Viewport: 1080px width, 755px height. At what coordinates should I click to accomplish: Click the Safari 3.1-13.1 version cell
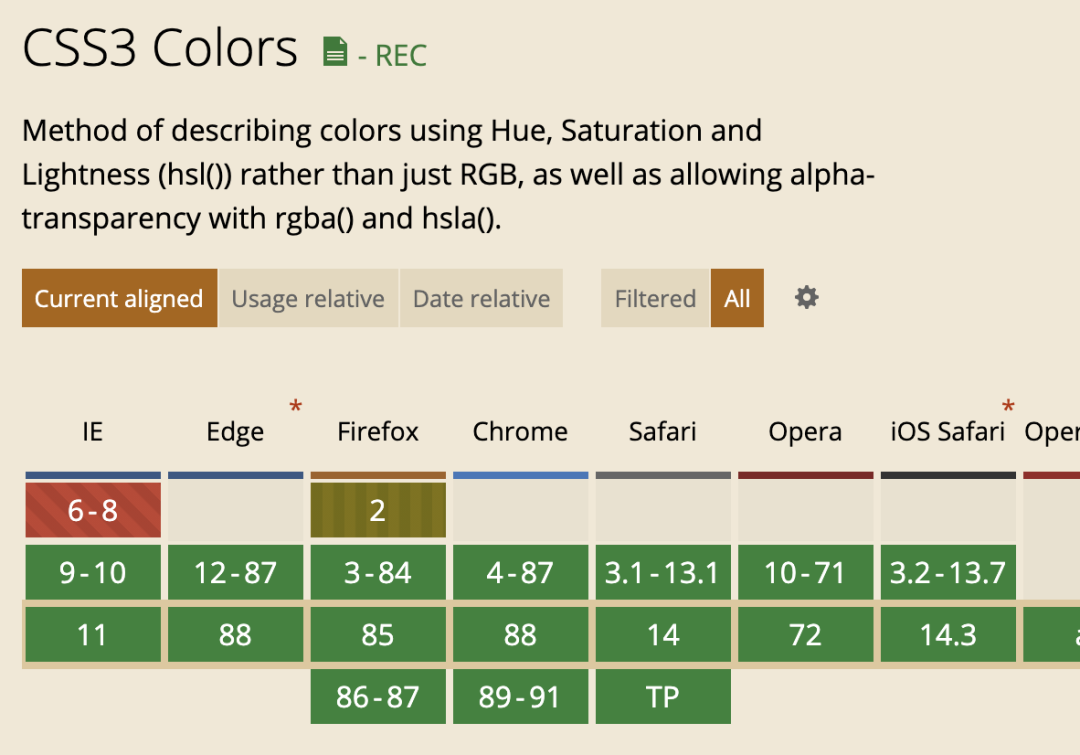pyautogui.click(x=663, y=573)
